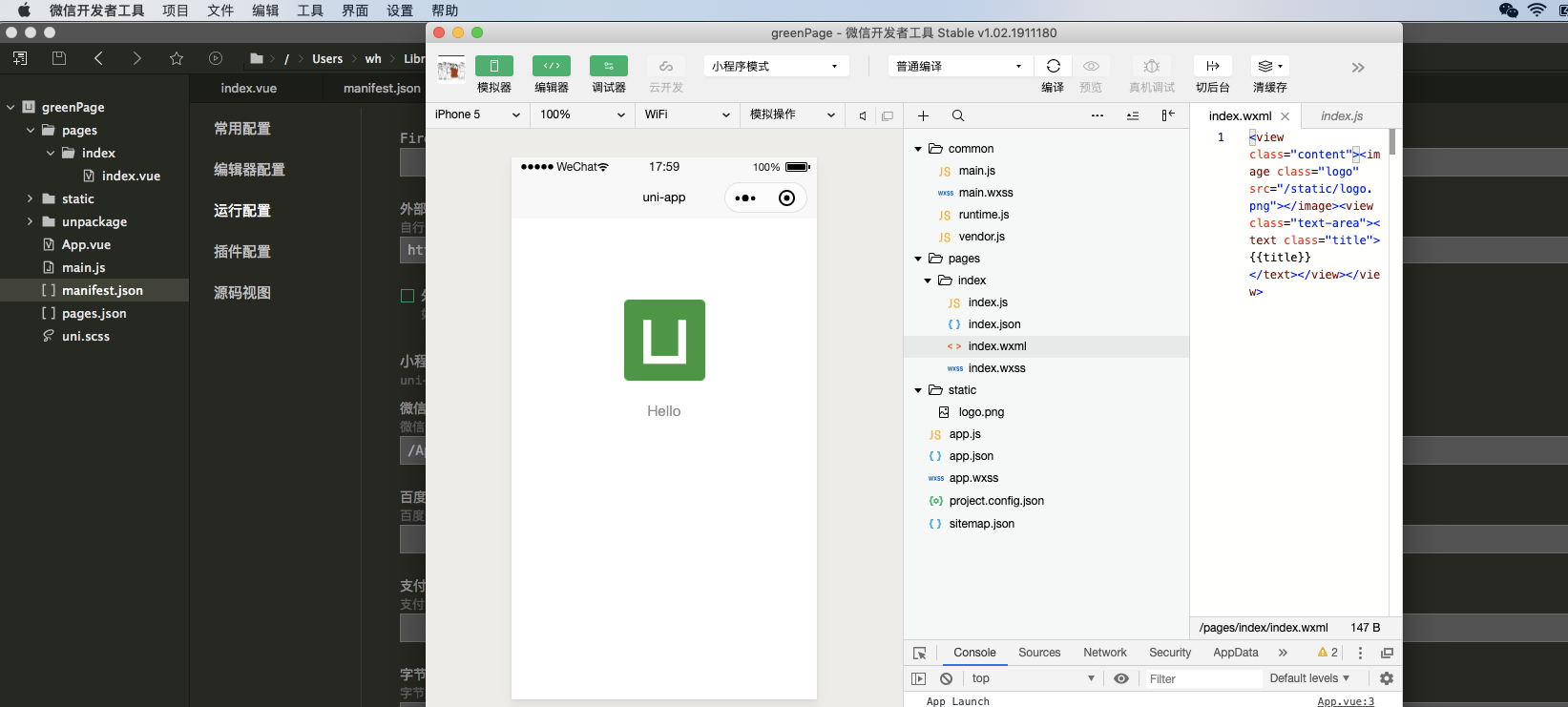Switch to the Console tab
The height and width of the screenshot is (707, 1568).
974,653
